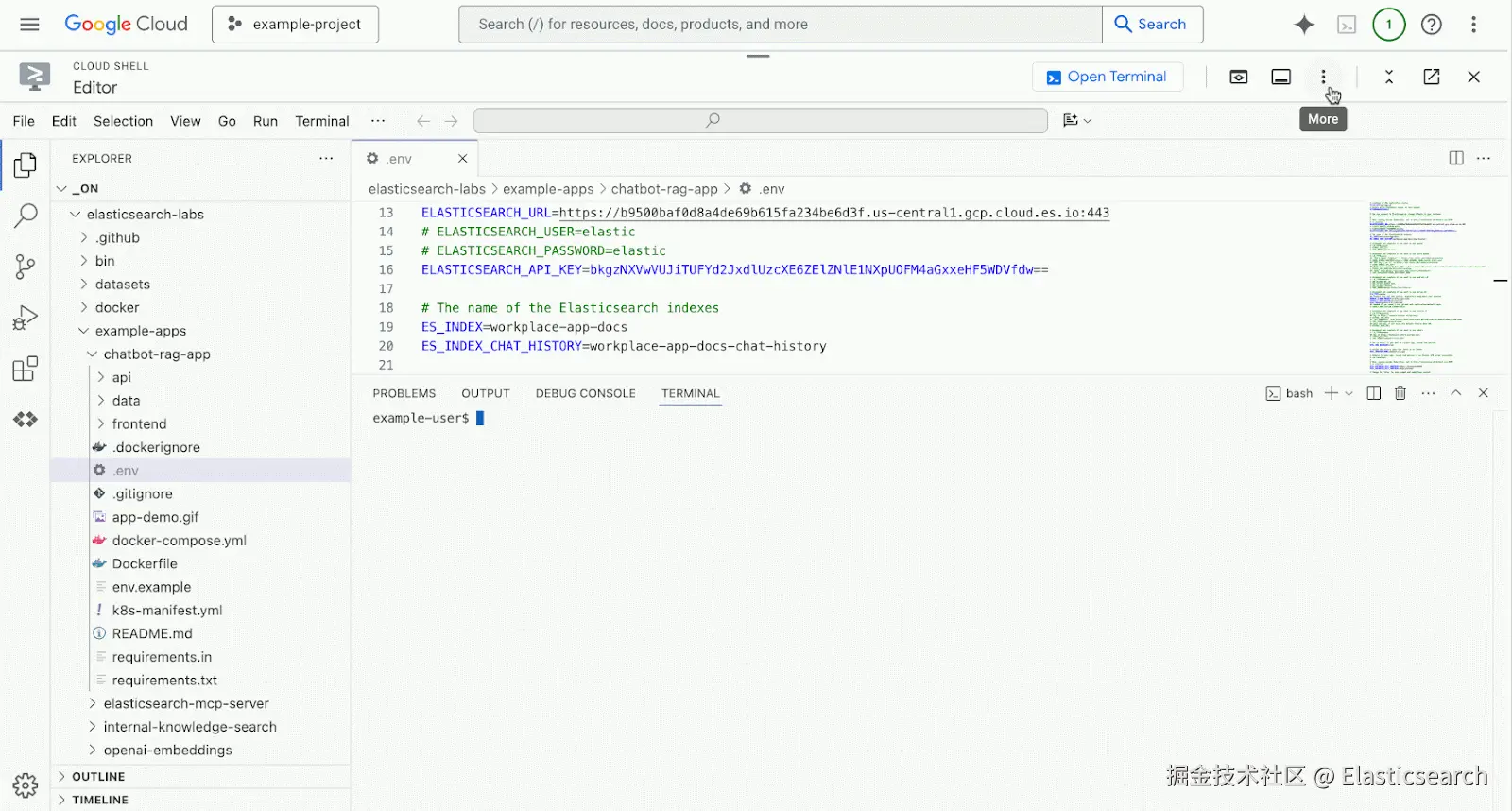Screen dimensions: 1512x811
Task: Switch to the PROBLEMS tab
Action: (x=404, y=393)
